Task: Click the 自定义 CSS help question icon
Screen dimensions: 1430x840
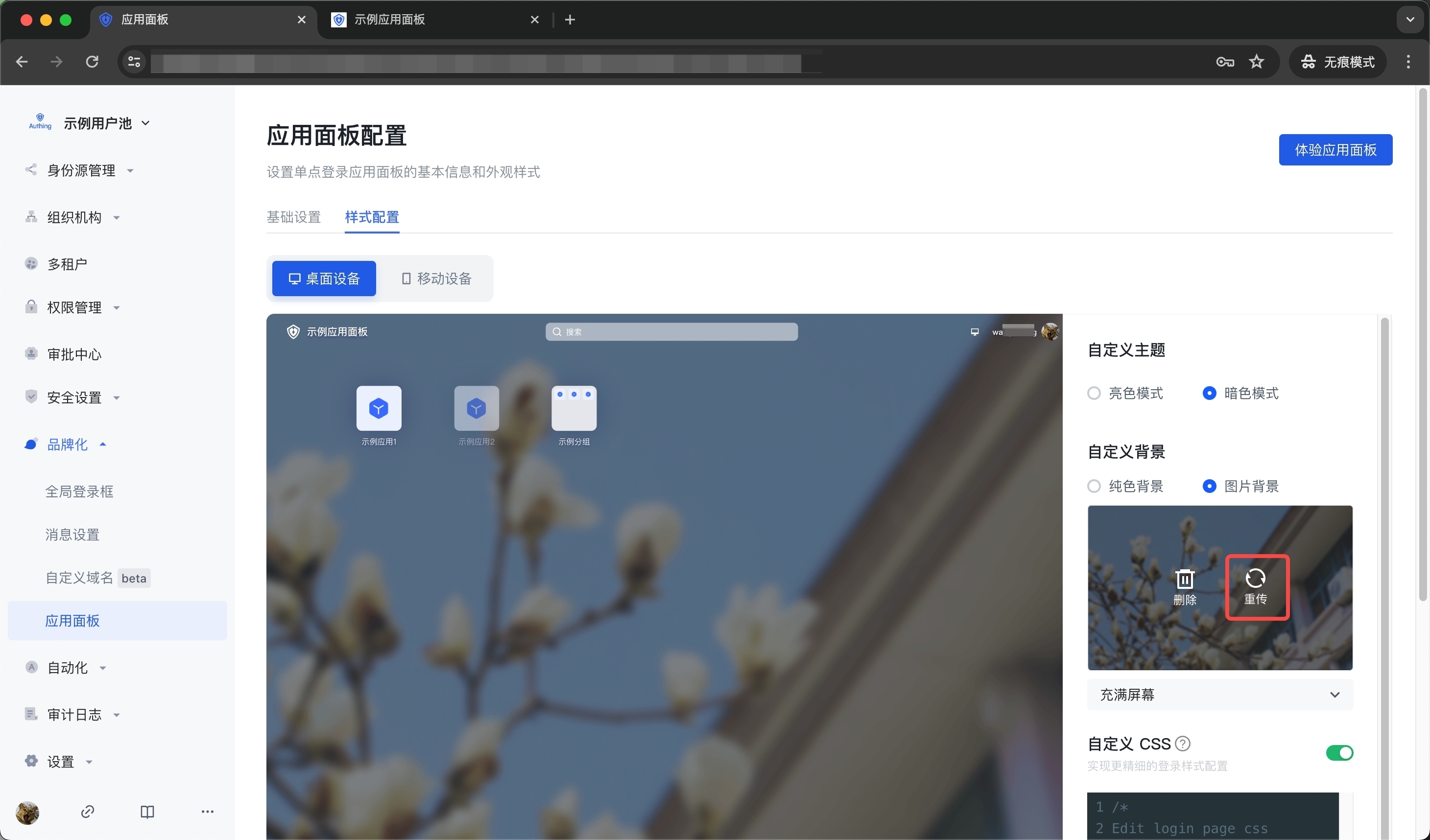Action: 1183,743
